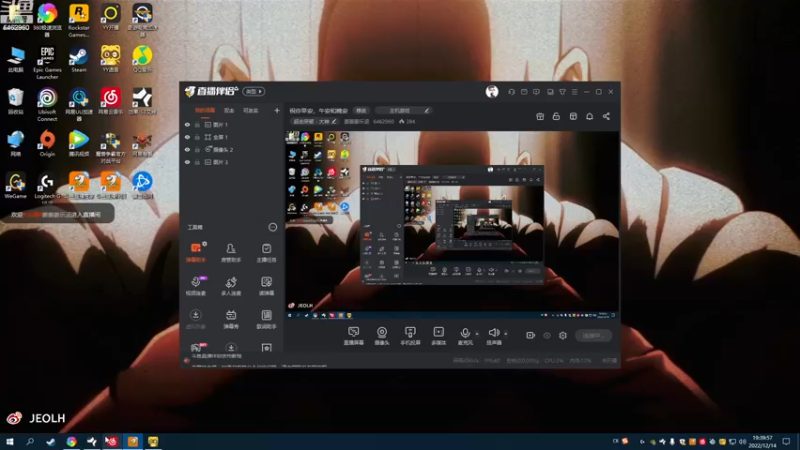Collapse the 工具箱 toolbox panel
The height and width of the screenshot is (450, 800).
[273, 227]
